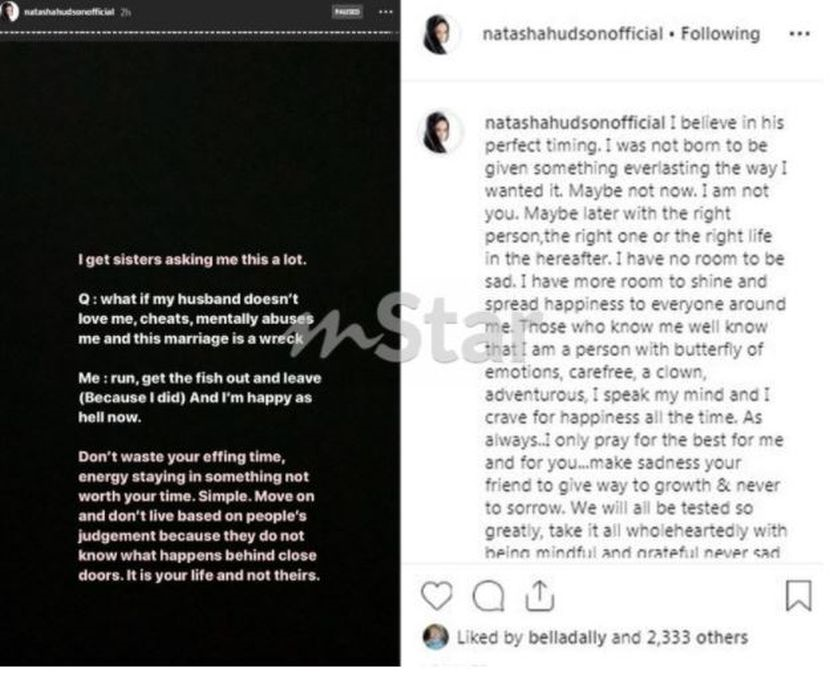830x673 pixels.
Task: Click the Paused story indicator
Action: pos(347,12)
